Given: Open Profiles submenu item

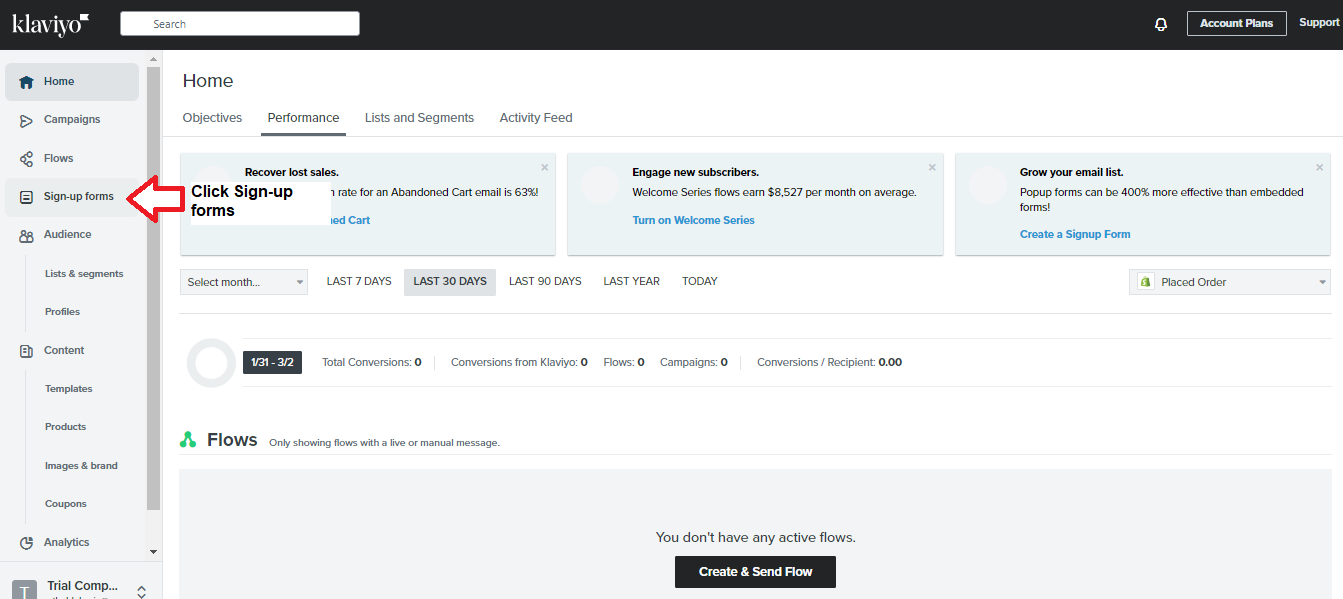Looking at the screenshot, I should tap(62, 312).
